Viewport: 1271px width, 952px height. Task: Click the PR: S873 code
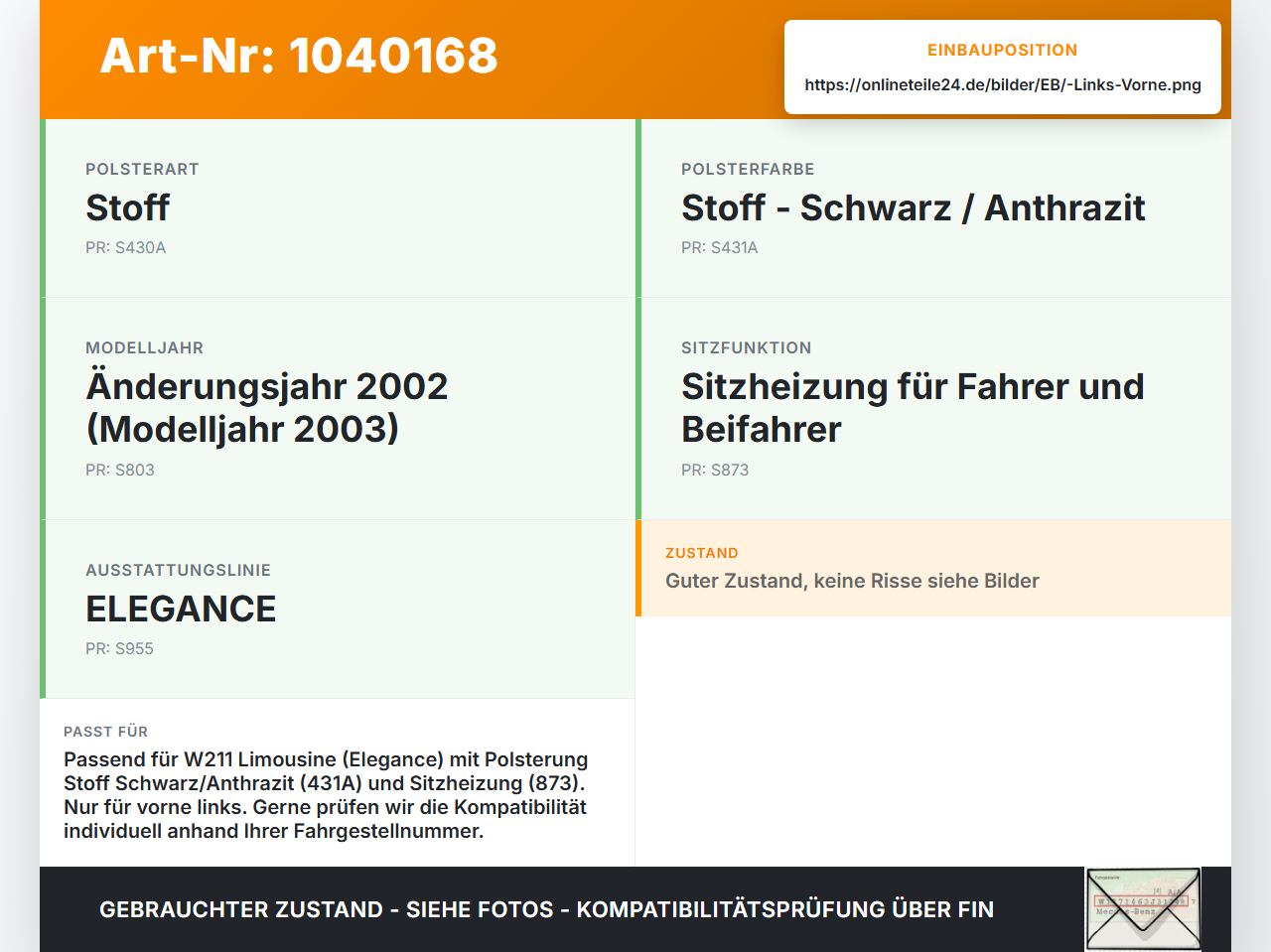[715, 471]
